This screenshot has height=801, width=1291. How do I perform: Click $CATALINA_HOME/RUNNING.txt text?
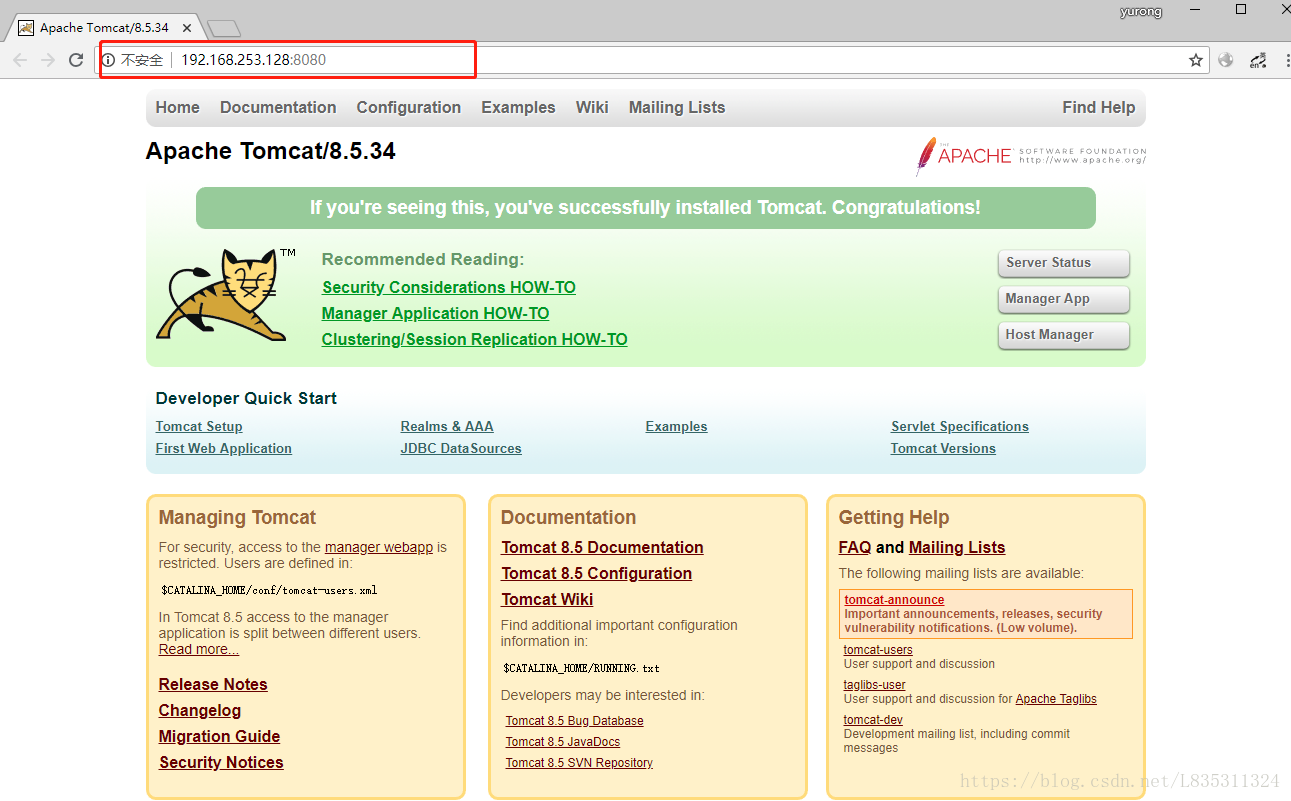581,668
